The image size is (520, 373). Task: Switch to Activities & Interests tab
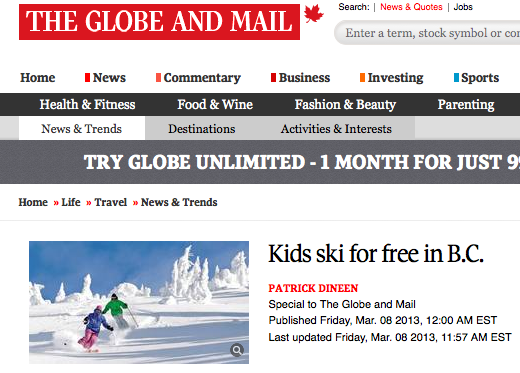pos(336,129)
